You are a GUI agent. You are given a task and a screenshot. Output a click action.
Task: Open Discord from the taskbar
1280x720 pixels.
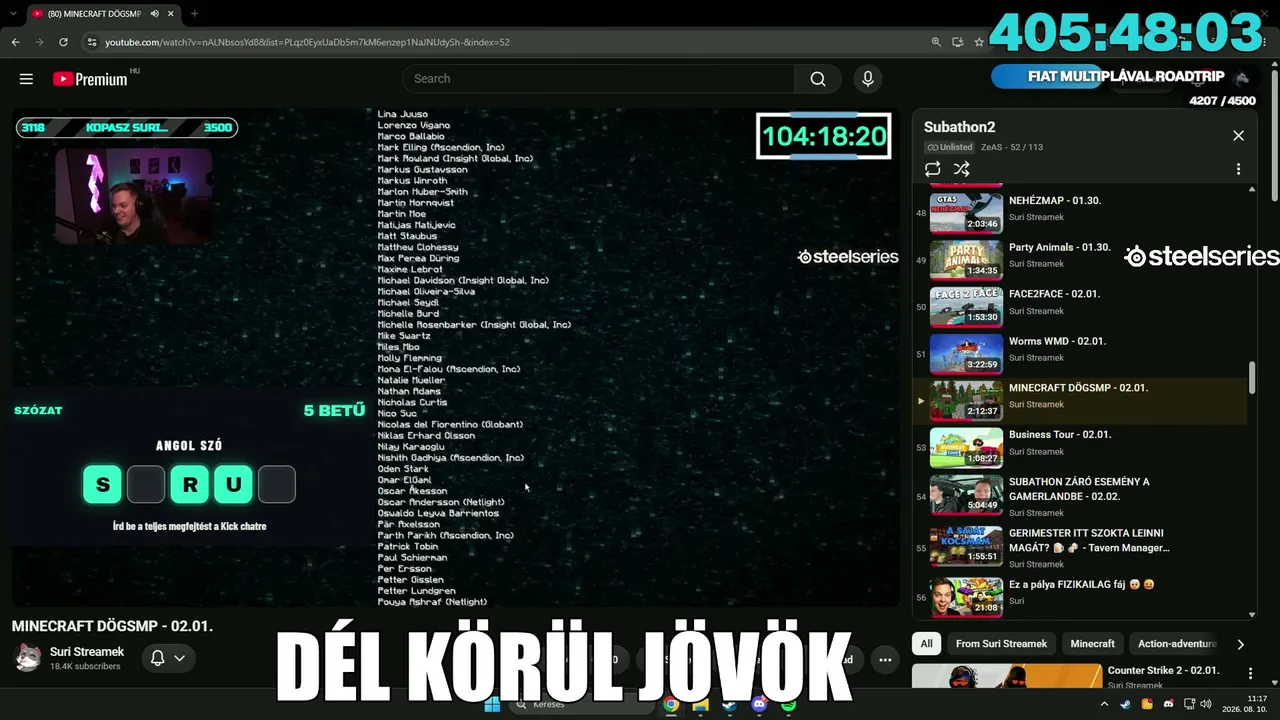click(x=759, y=705)
